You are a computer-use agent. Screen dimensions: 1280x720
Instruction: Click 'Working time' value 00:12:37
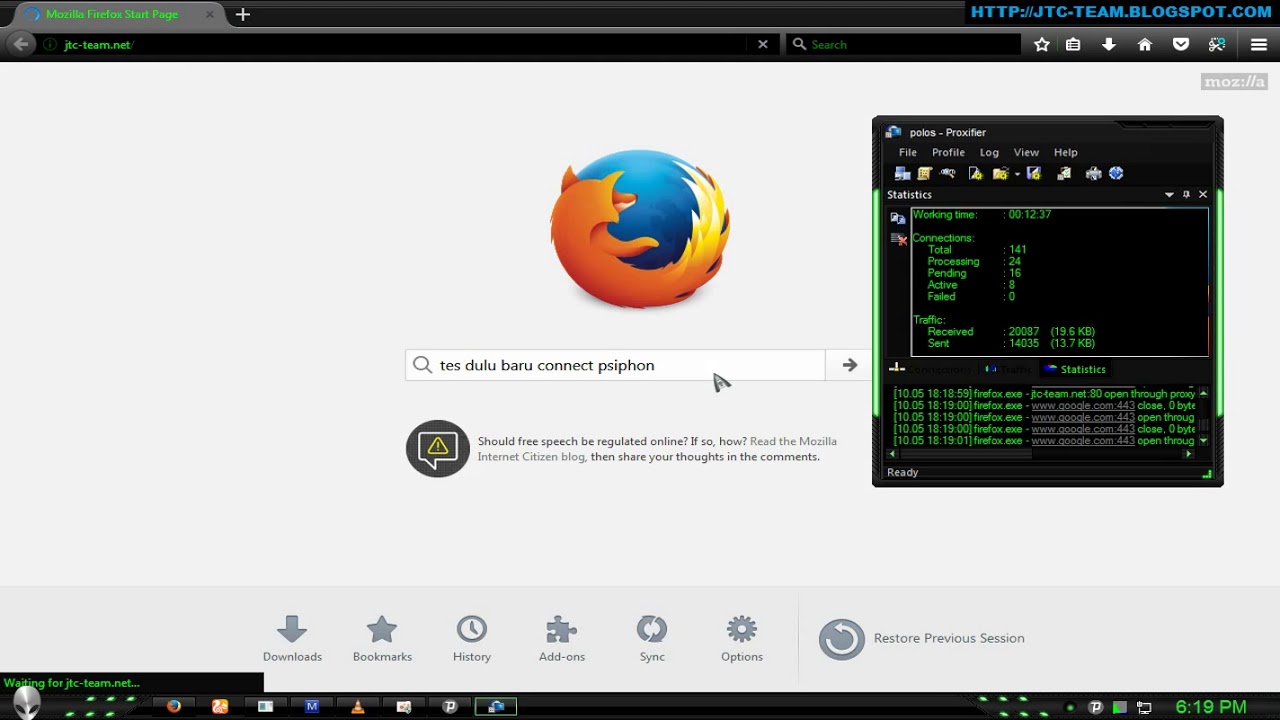click(x=1029, y=214)
